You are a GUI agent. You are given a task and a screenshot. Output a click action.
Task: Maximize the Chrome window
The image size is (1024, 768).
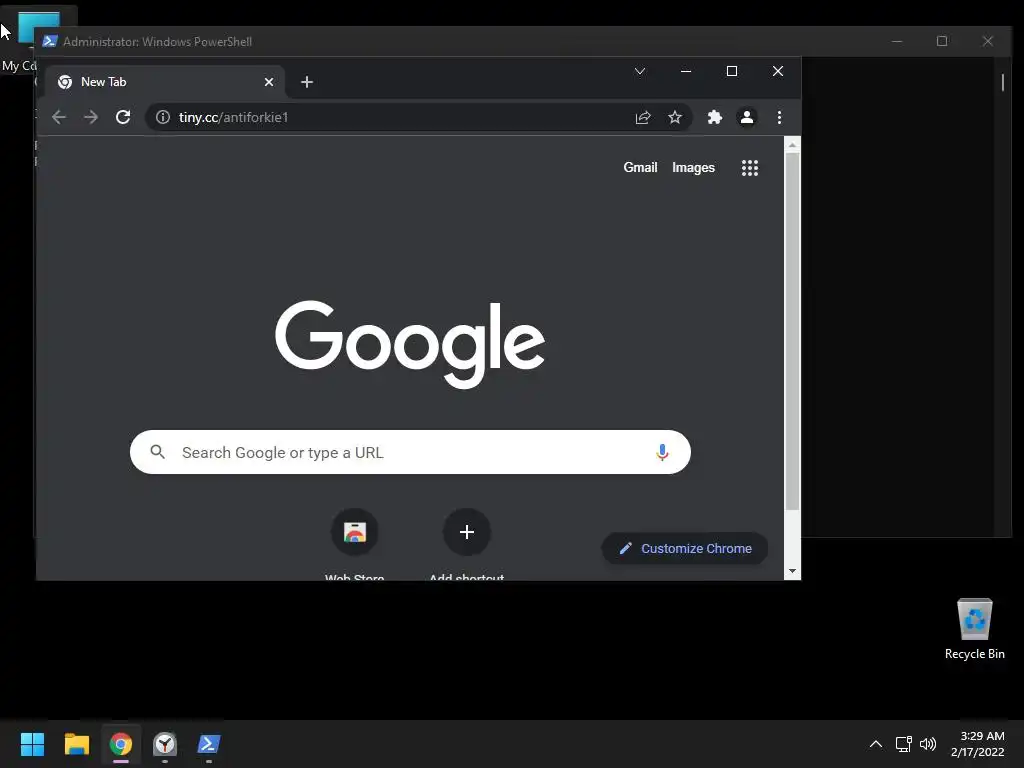[731, 71]
